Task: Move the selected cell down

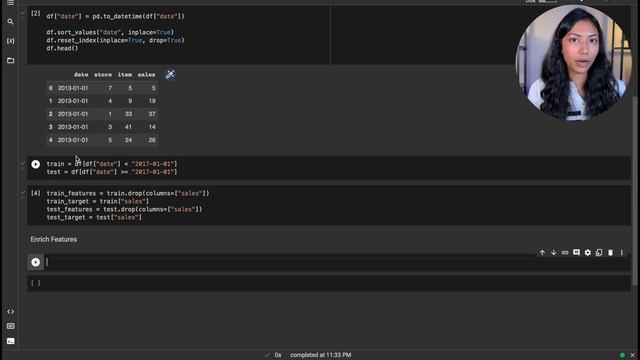Action: pos(553,253)
